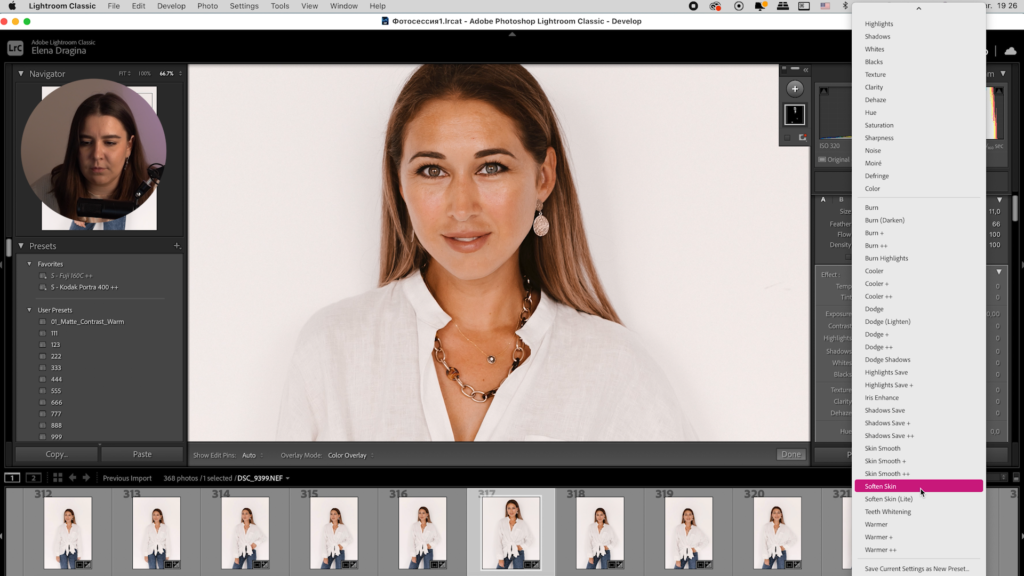Toggle the second monitor display 2 button
Screen dimensions: 1024x576
click(34, 478)
